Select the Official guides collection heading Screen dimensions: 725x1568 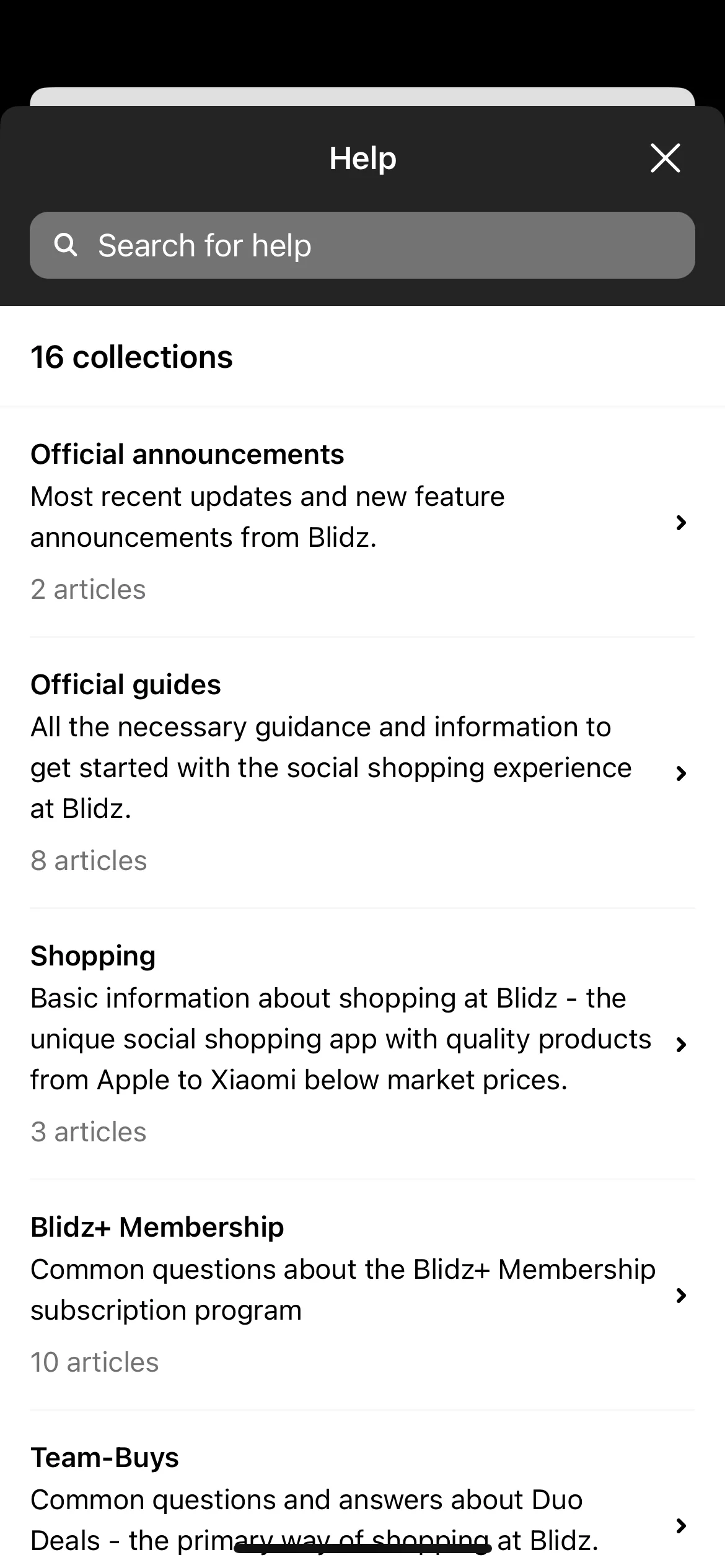click(x=126, y=685)
